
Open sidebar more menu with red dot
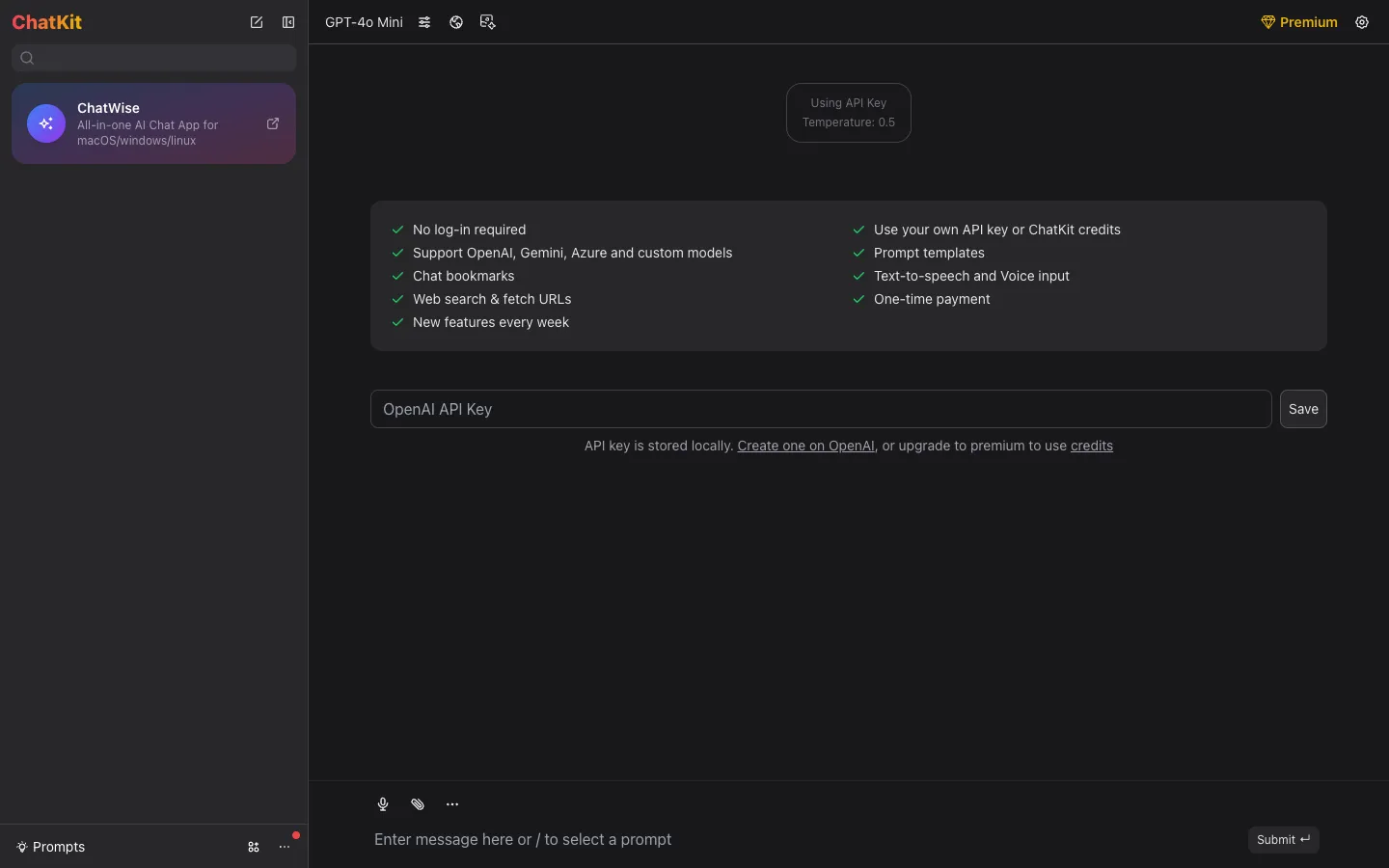pos(285,847)
